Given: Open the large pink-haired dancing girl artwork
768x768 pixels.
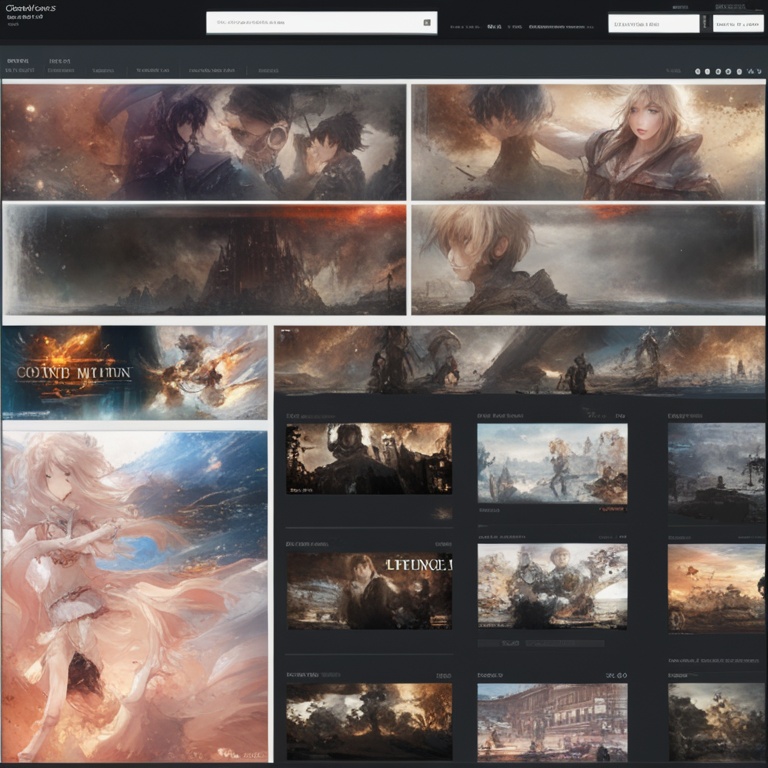Looking at the screenshot, I should [x=135, y=596].
